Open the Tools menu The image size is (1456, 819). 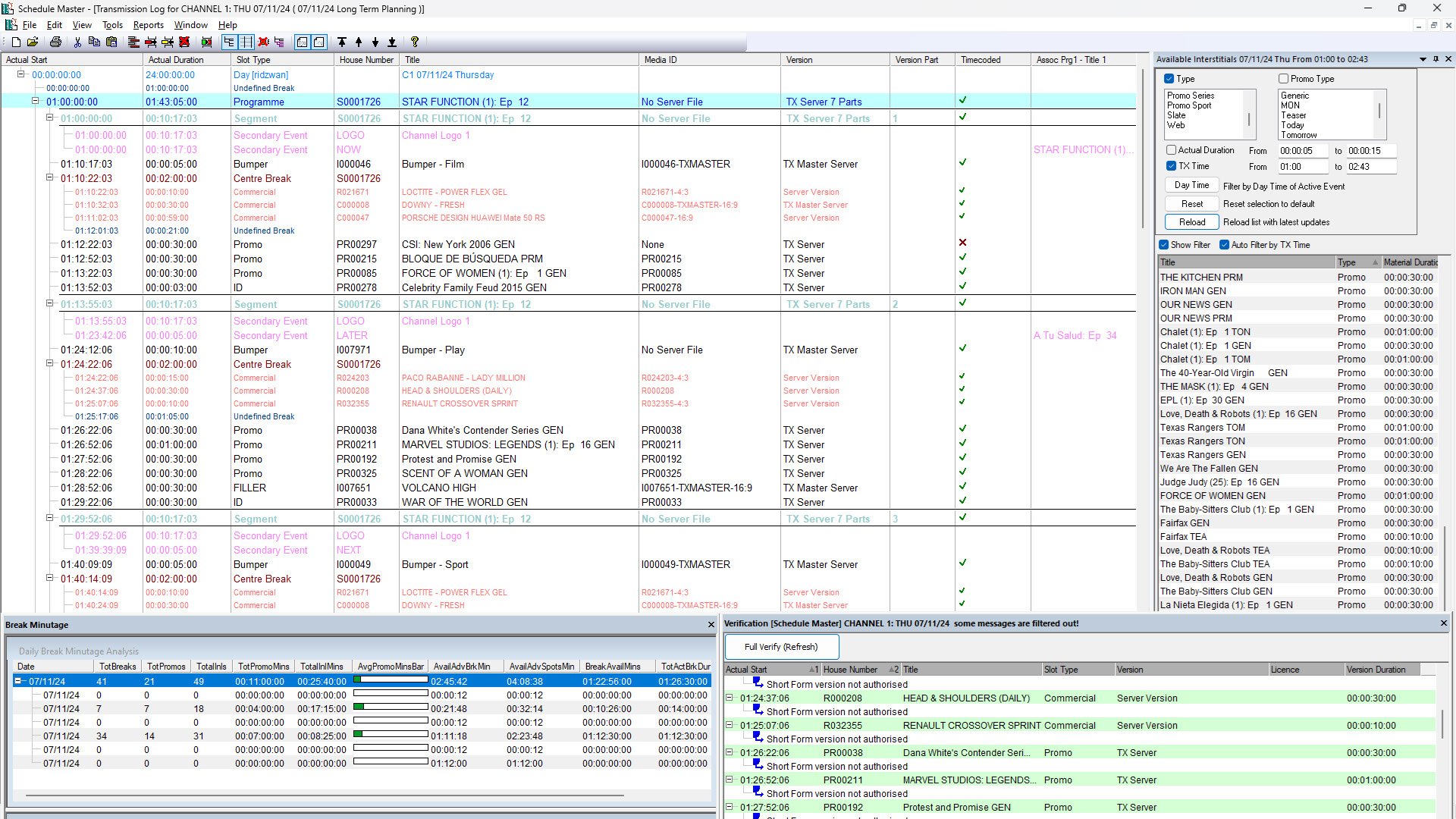(x=112, y=25)
